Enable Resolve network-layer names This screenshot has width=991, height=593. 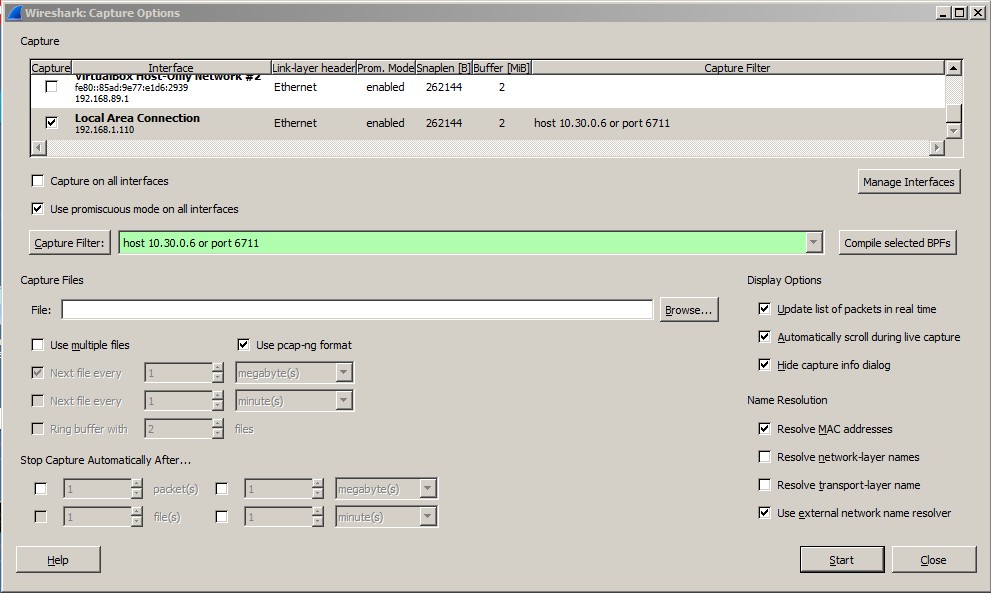764,456
